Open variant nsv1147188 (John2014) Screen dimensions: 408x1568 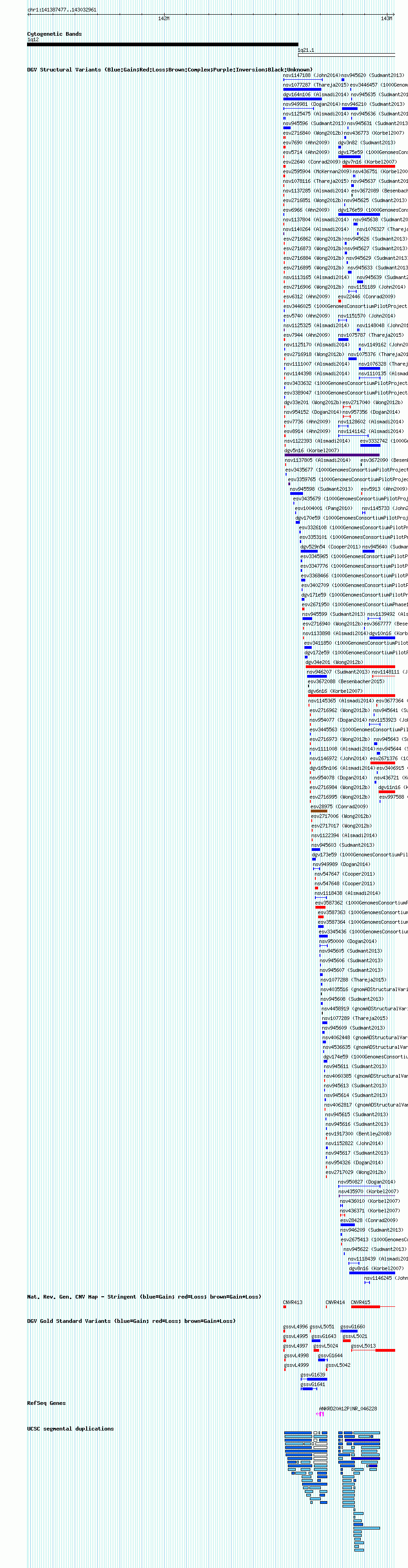click(x=311, y=76)
